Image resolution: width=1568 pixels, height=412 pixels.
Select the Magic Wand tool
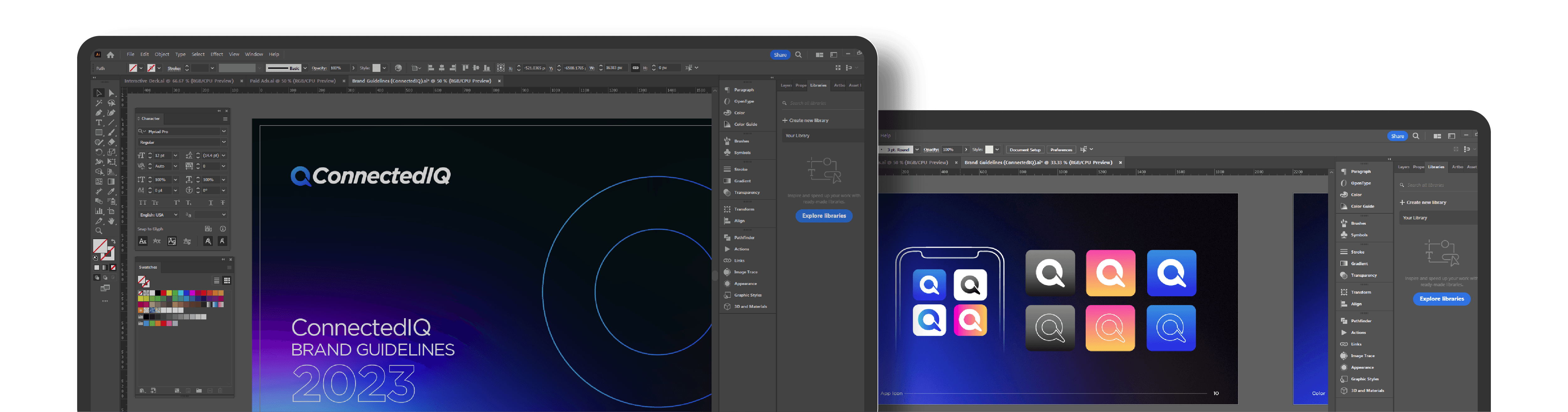98,103
